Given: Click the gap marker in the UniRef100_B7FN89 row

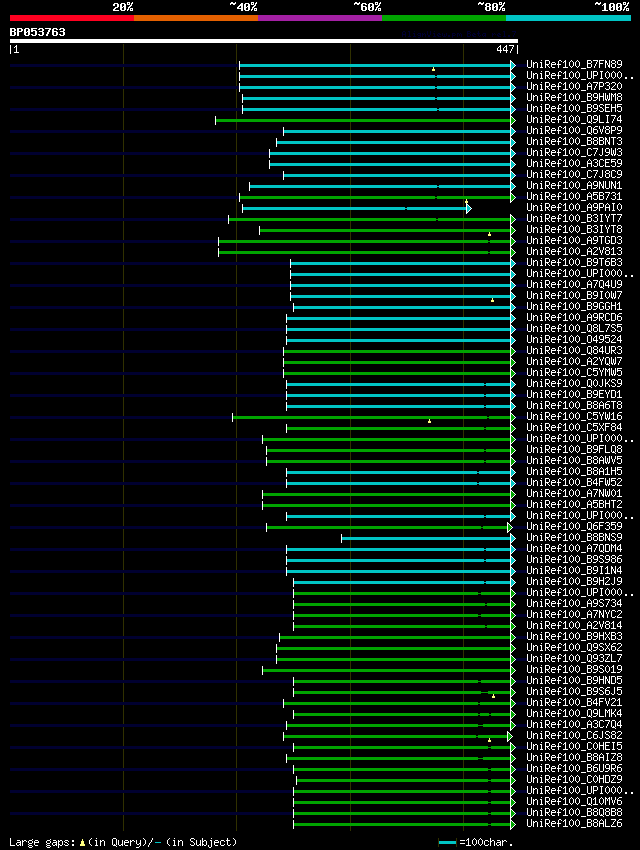Looking at the screenshot, I should (x=434, y=69).
